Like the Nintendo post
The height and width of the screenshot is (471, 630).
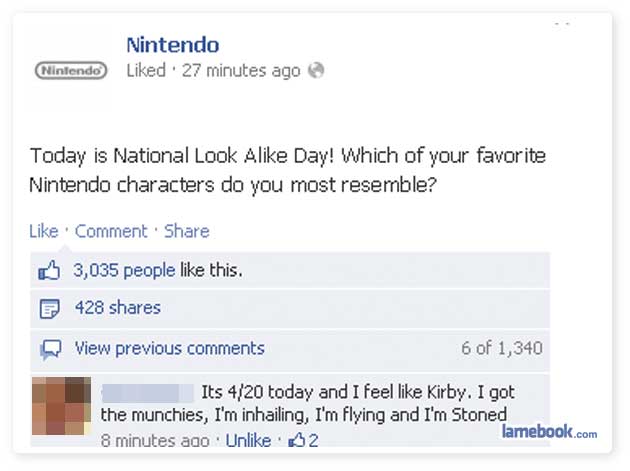tap(43, 231)
